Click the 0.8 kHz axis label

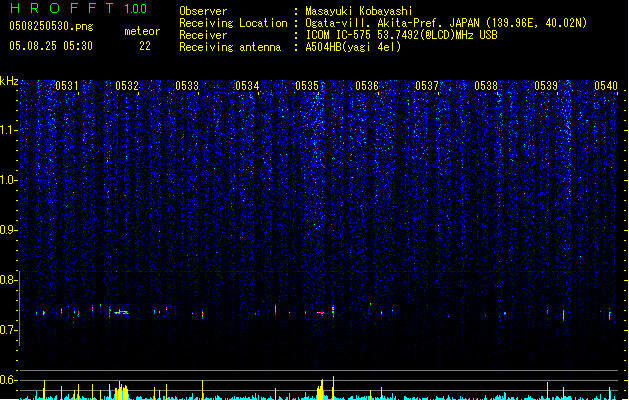point(8,280)
